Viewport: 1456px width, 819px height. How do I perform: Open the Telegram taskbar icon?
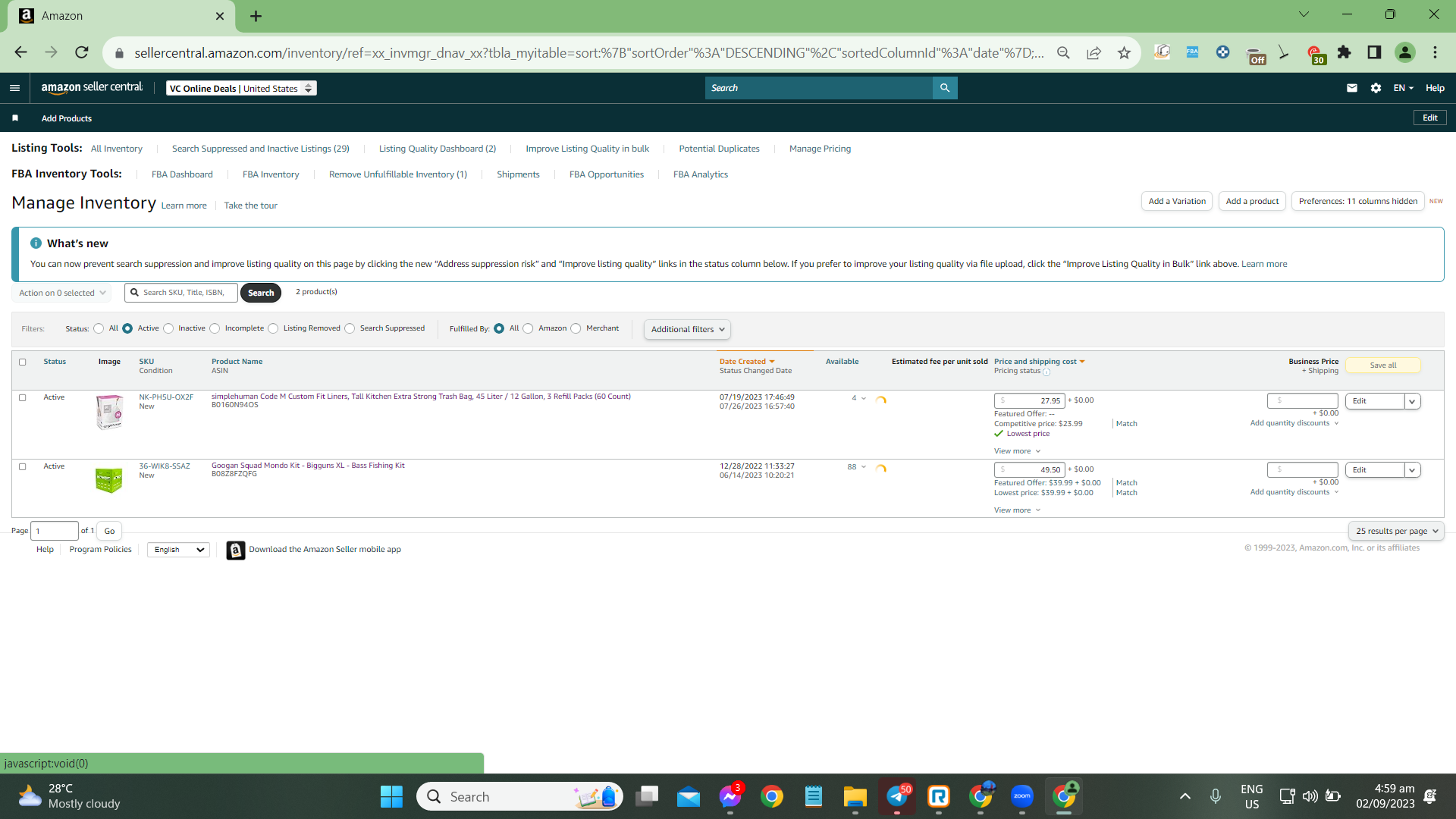[897, 796]
